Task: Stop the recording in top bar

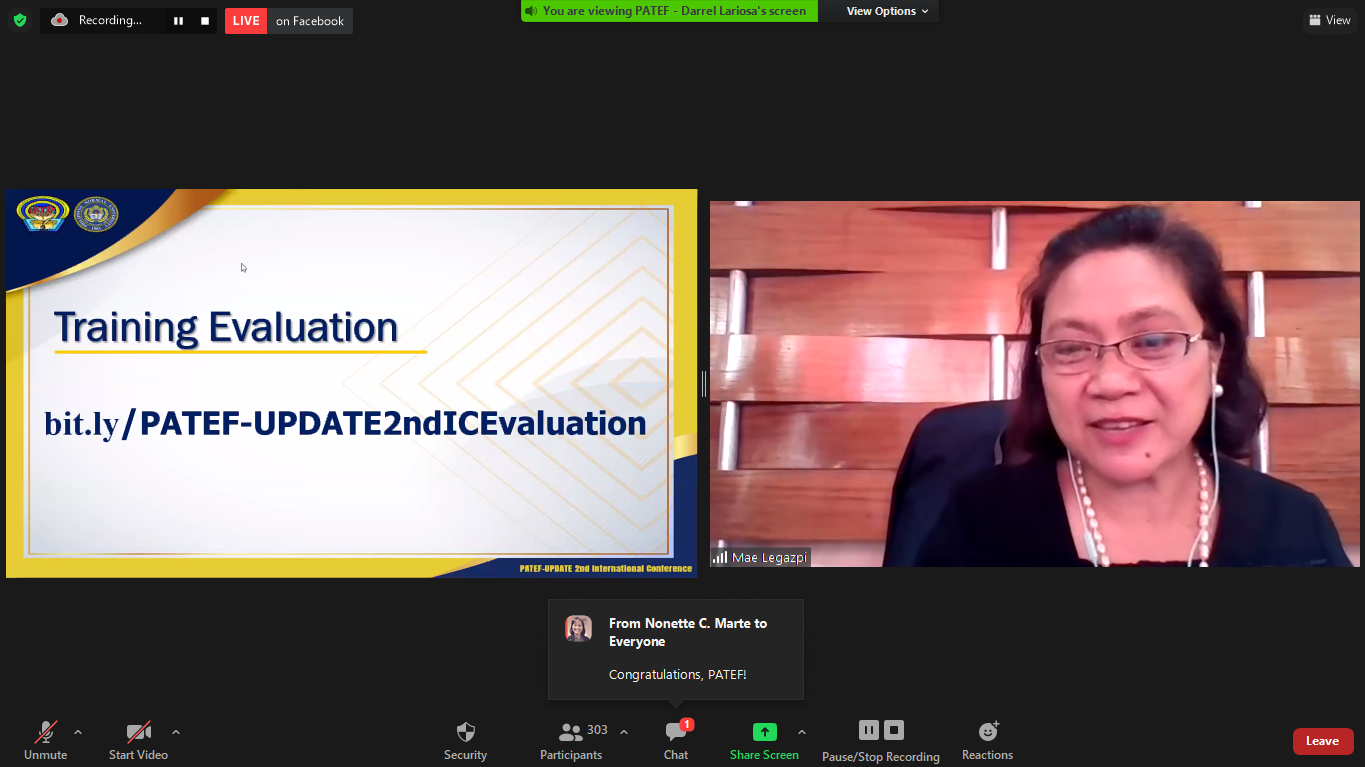Action: point(205,21)
